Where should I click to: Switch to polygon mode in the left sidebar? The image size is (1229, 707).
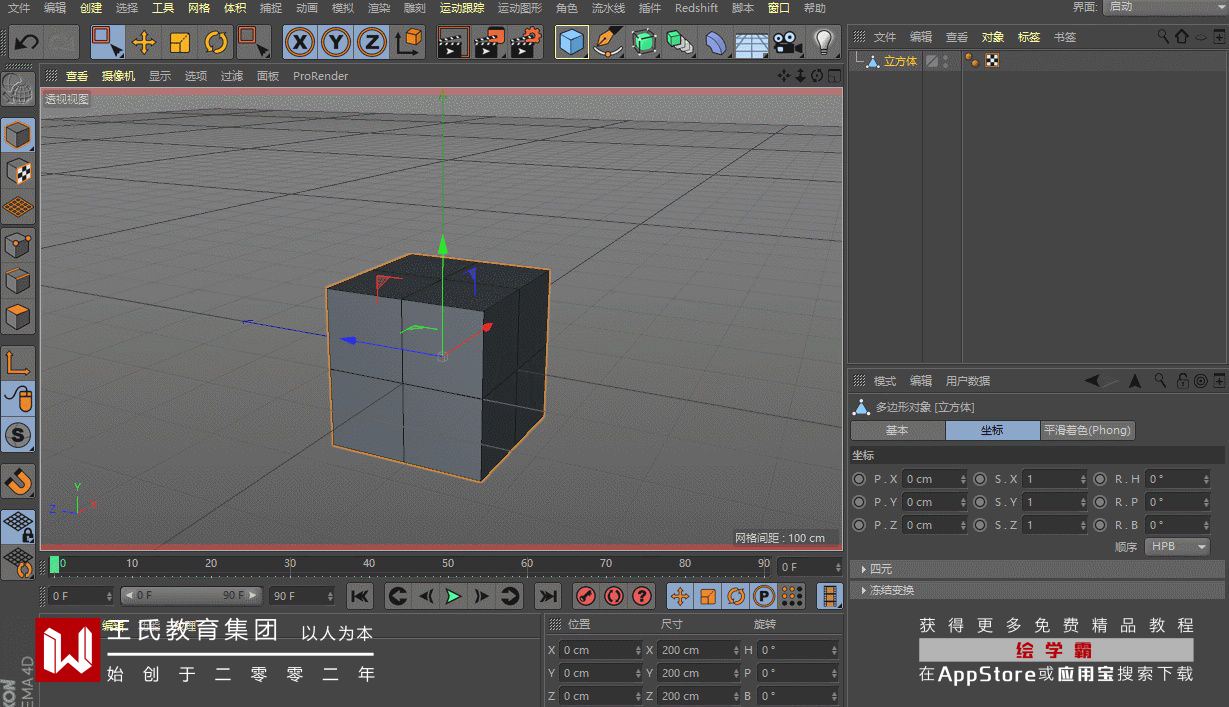pos(18,318)
